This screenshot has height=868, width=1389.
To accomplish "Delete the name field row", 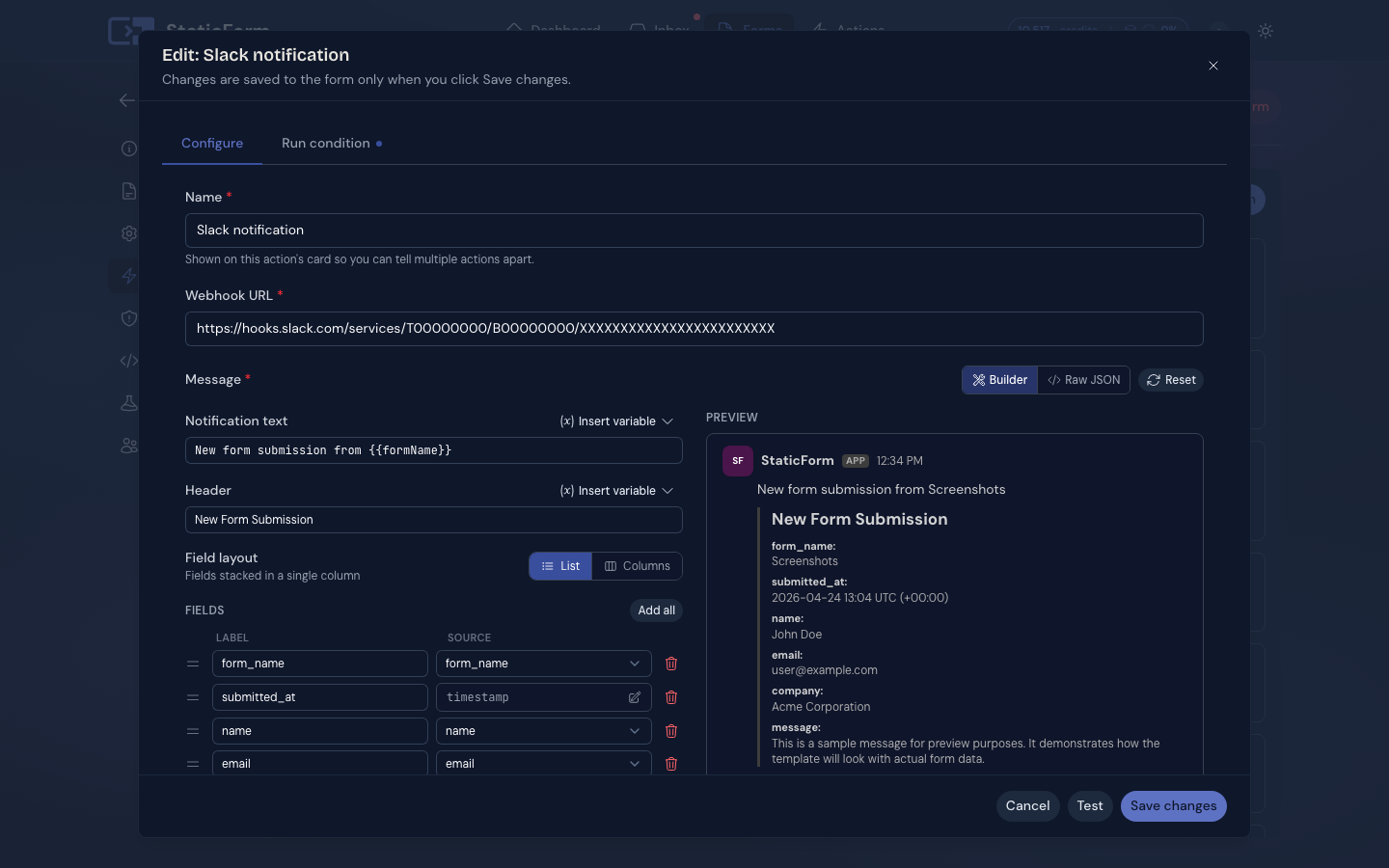I will click(671, 731).
